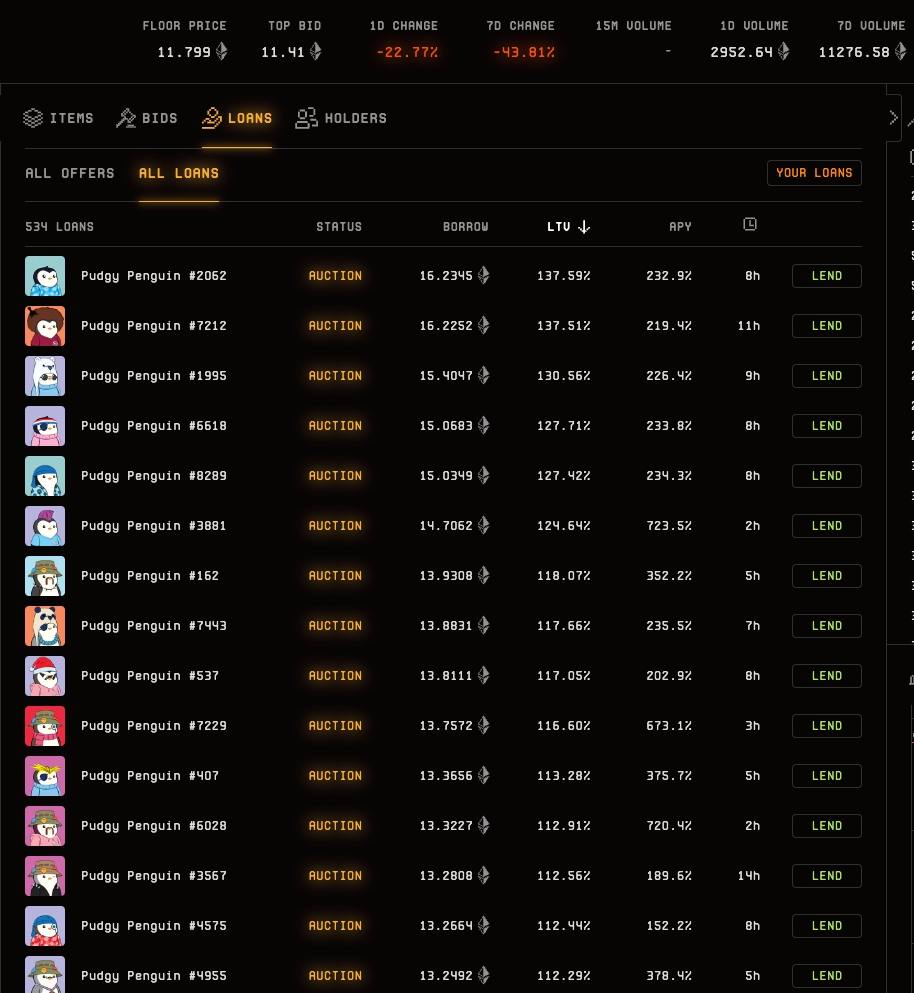
Task: Click the 11276.58 7D volume value
Action: 854,52
